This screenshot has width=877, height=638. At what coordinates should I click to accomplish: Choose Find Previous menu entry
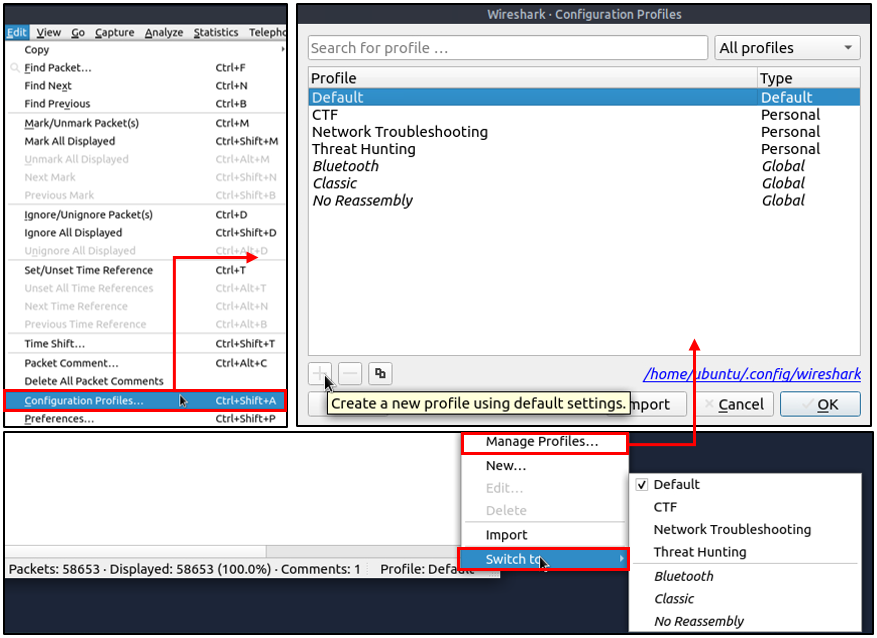coord(145,103)
